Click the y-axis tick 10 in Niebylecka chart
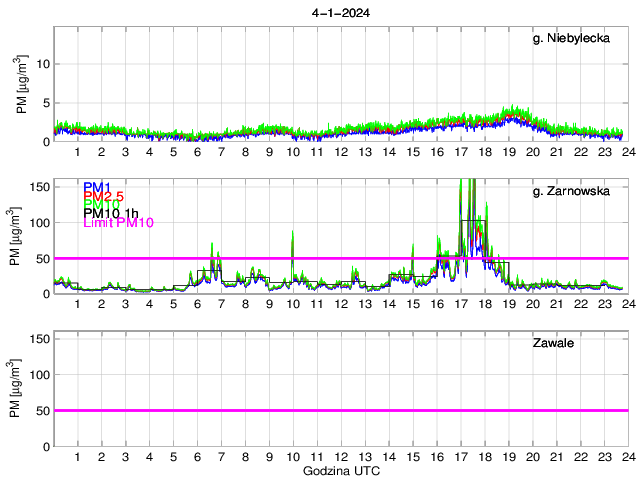 [x=42, y=63]
